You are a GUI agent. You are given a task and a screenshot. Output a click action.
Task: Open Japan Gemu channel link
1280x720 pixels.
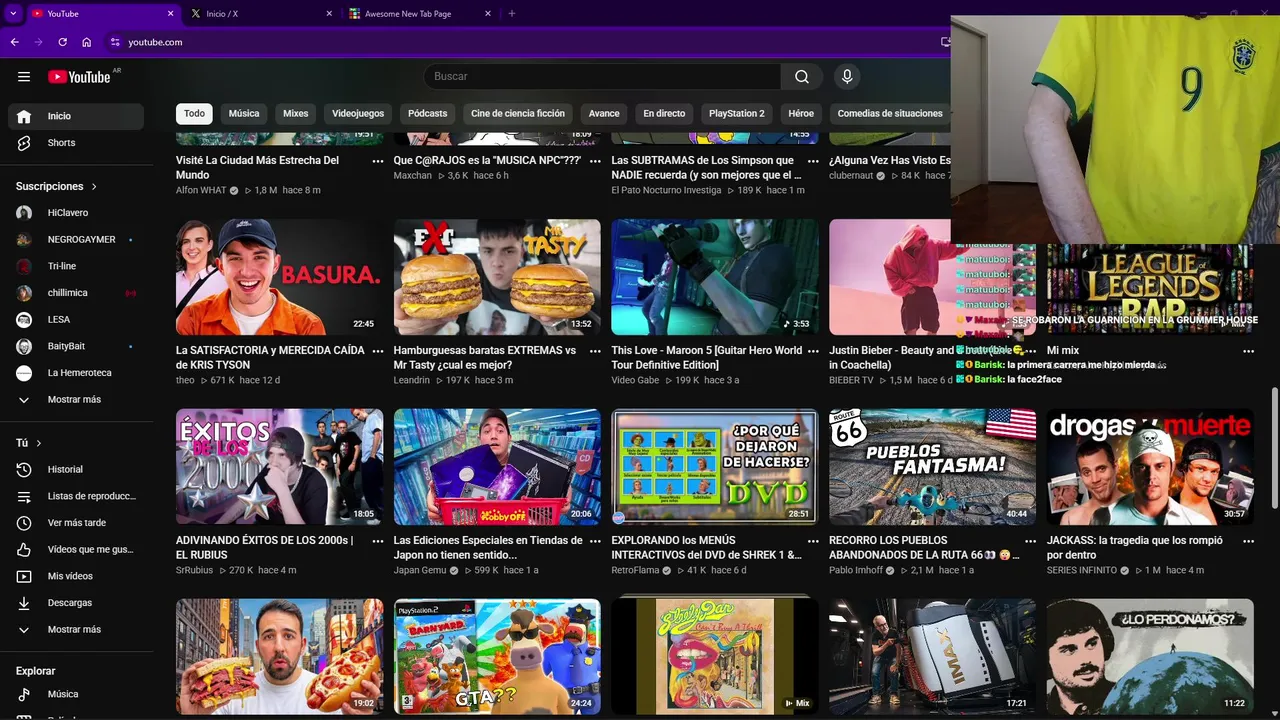pos(420,570)
